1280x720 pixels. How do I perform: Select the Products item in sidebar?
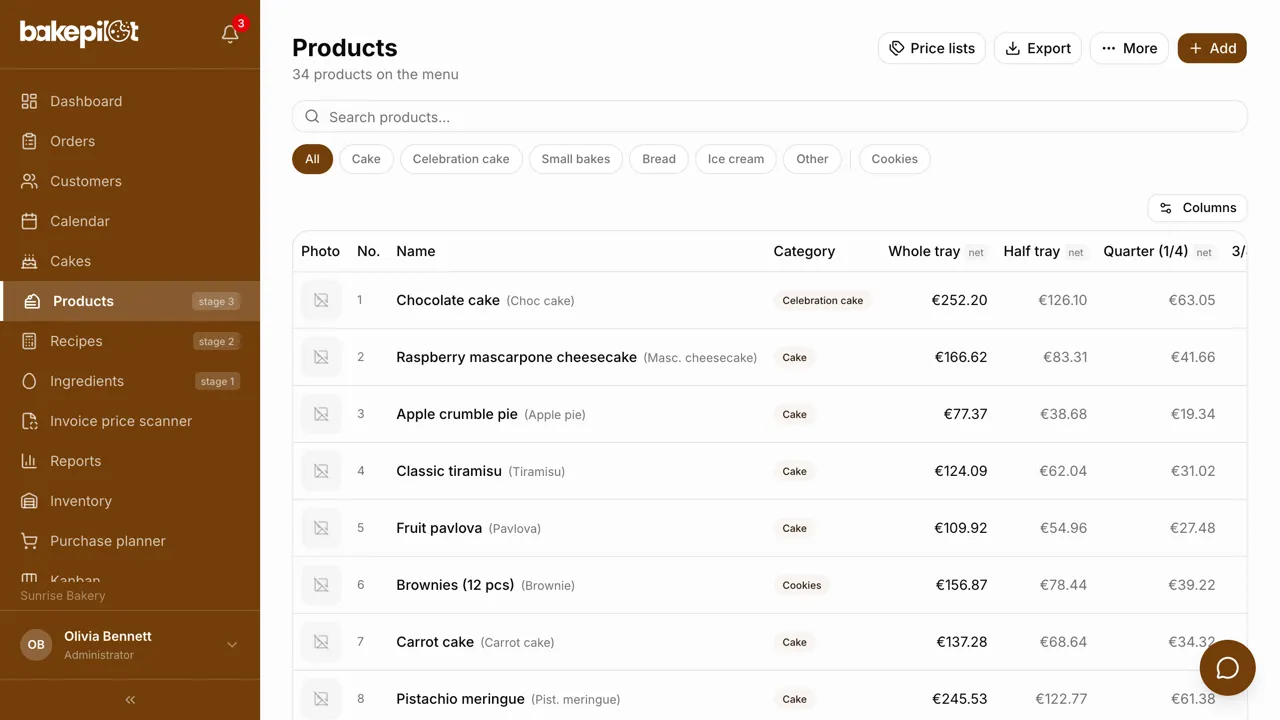[x=130, y=301]
